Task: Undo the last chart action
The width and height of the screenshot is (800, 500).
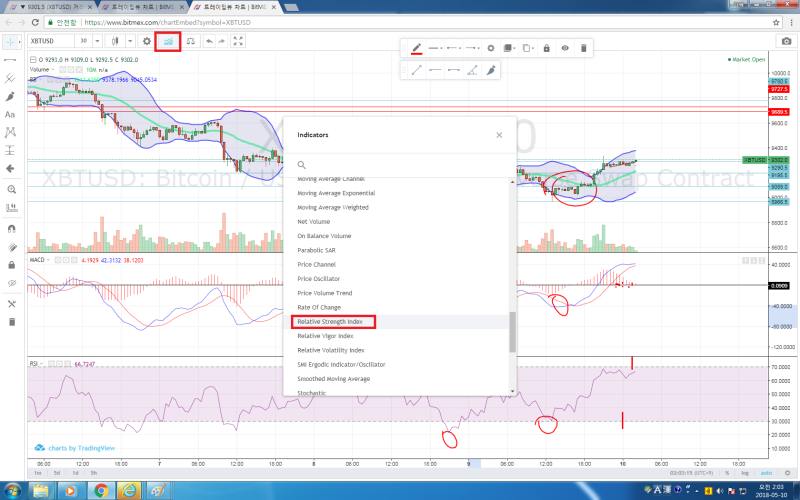Action: point(209,41)
